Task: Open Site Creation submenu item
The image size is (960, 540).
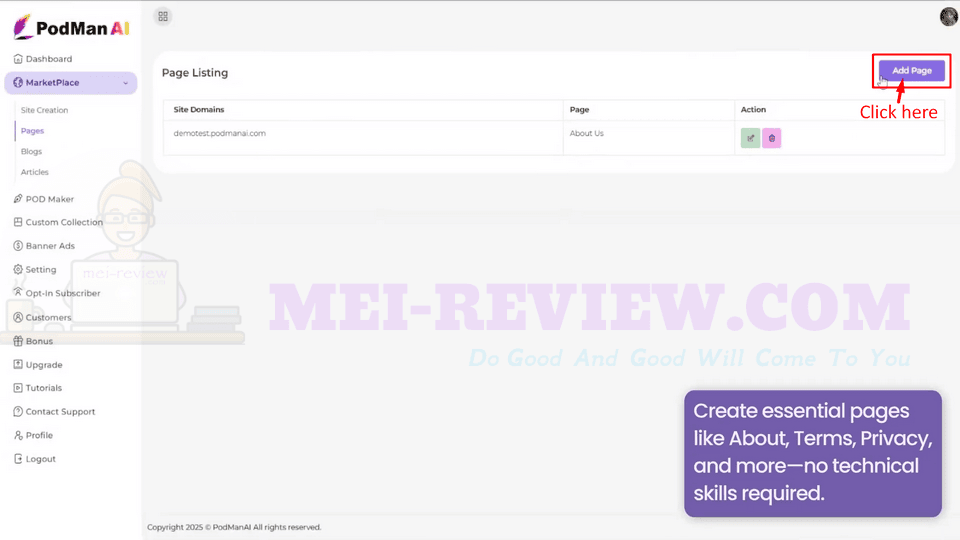Action: [x=44, y=110]
